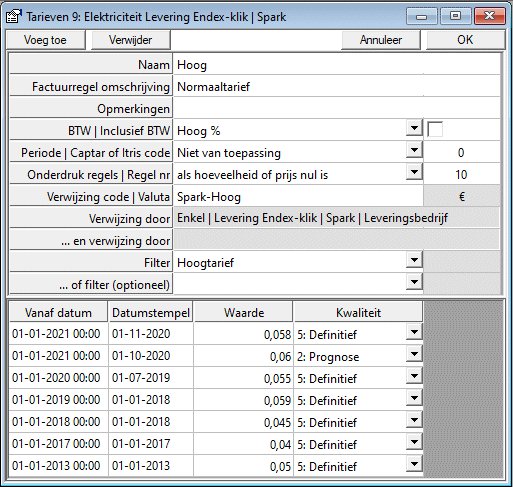Click the Factuurregel omschrijving field 'Normaaltarief'
Screen dimensions: 513x487
337,87
